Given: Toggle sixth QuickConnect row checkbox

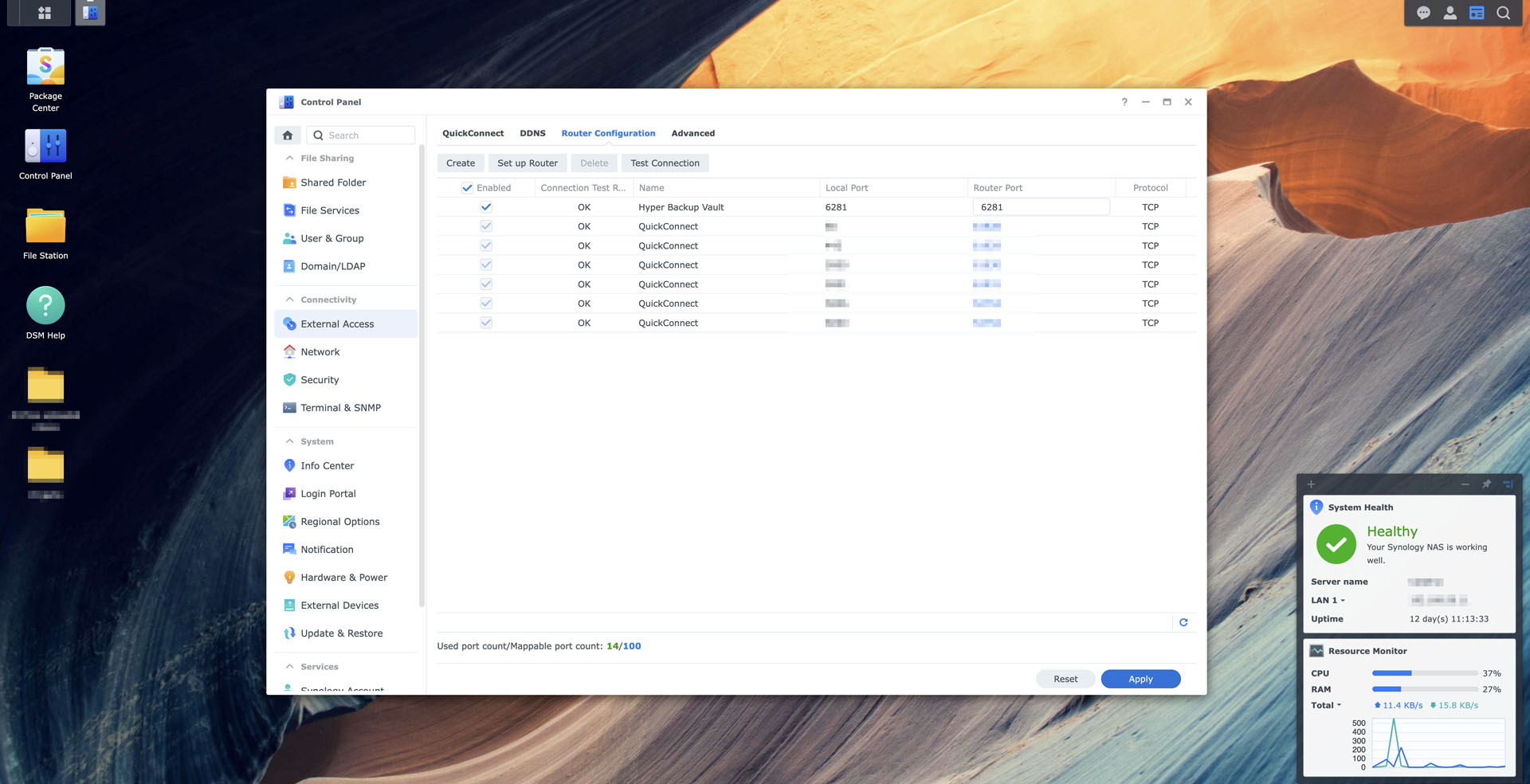Looking at the screenshot, I should (486, 323).
